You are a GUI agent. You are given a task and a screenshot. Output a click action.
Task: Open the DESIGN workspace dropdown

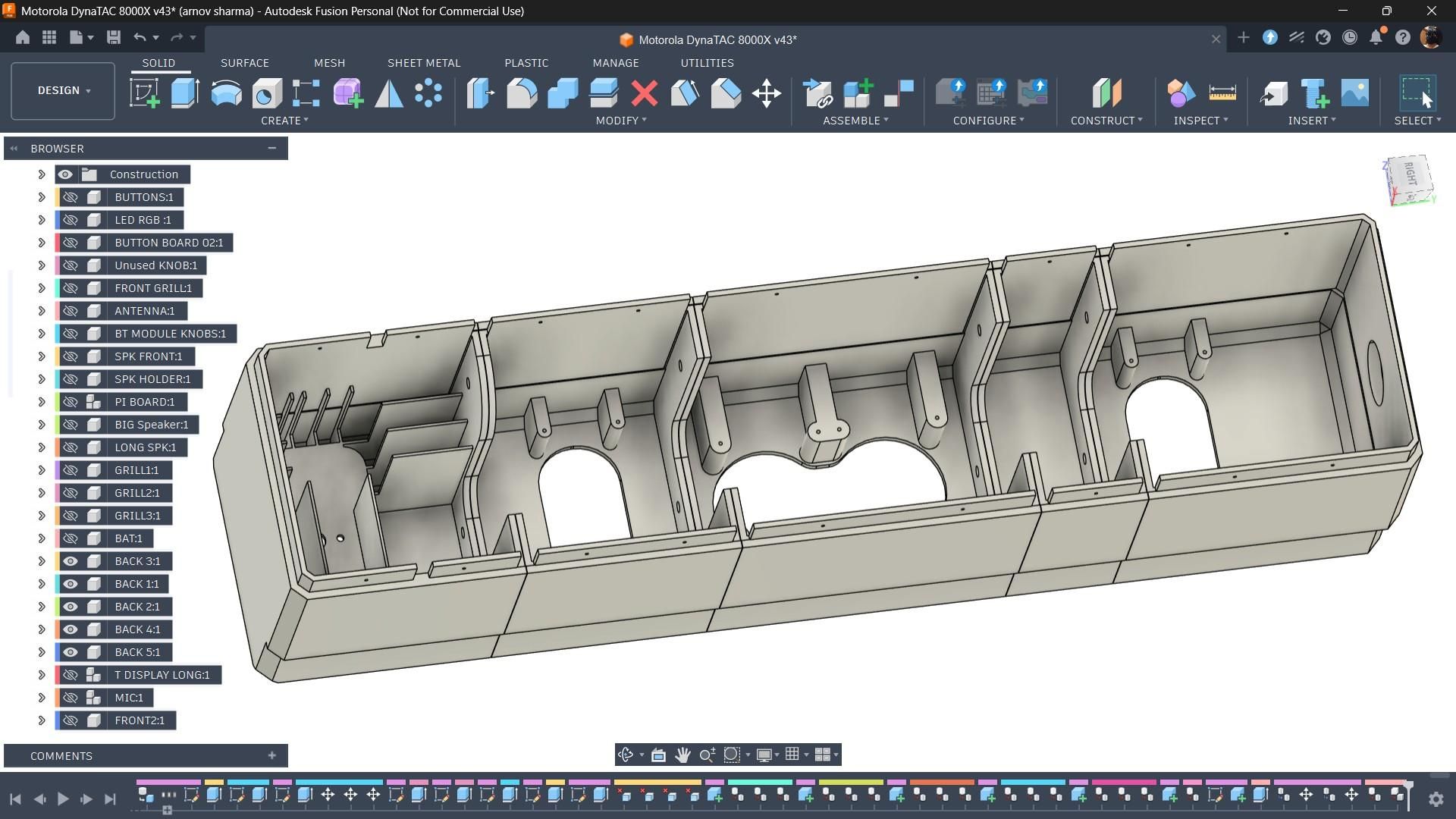pos(63,91)
